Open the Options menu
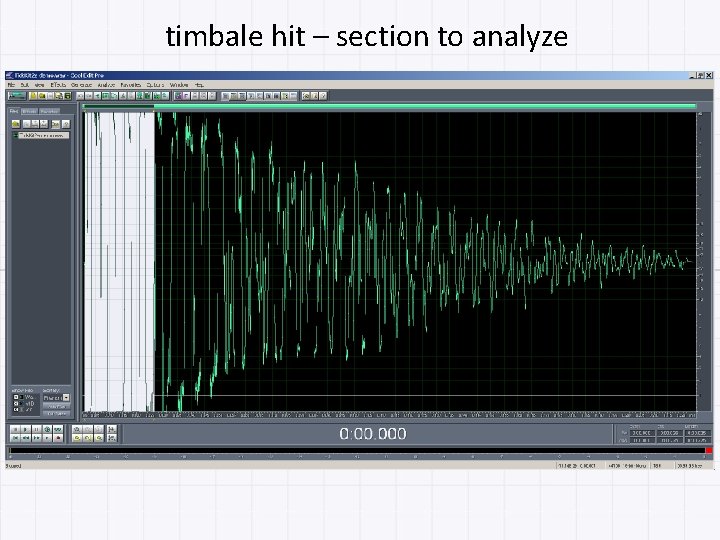The width and height of the screenshot is (720, 540). pyautogui.click(x=155, y=85)
